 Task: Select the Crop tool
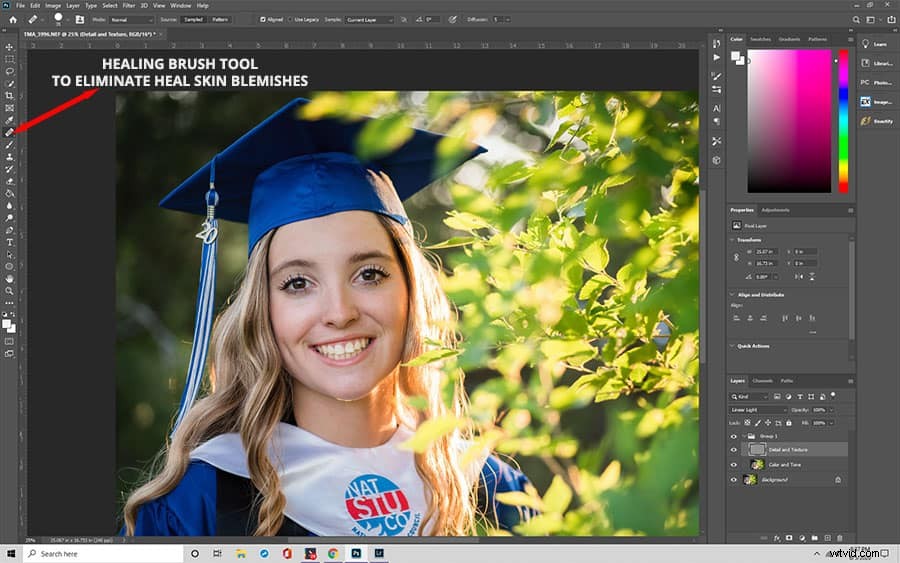point(9,96)
